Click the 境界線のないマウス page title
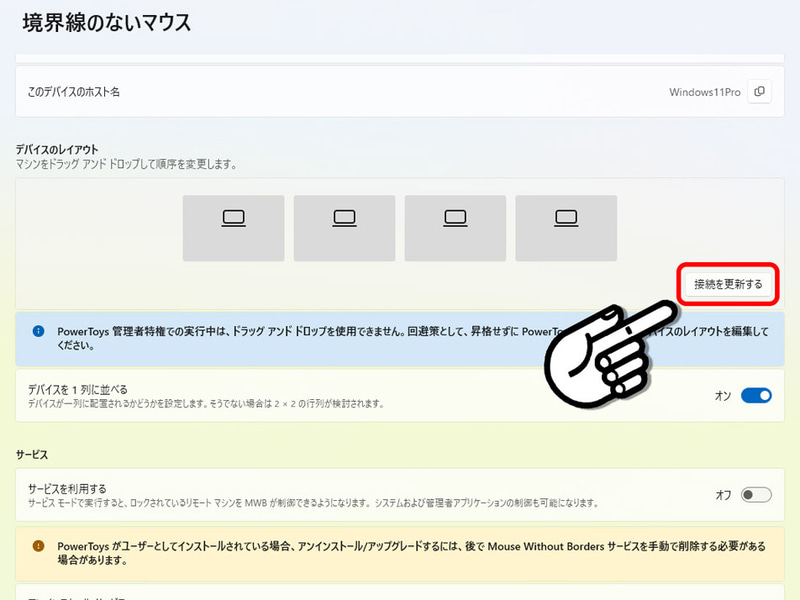 point(105,21)
